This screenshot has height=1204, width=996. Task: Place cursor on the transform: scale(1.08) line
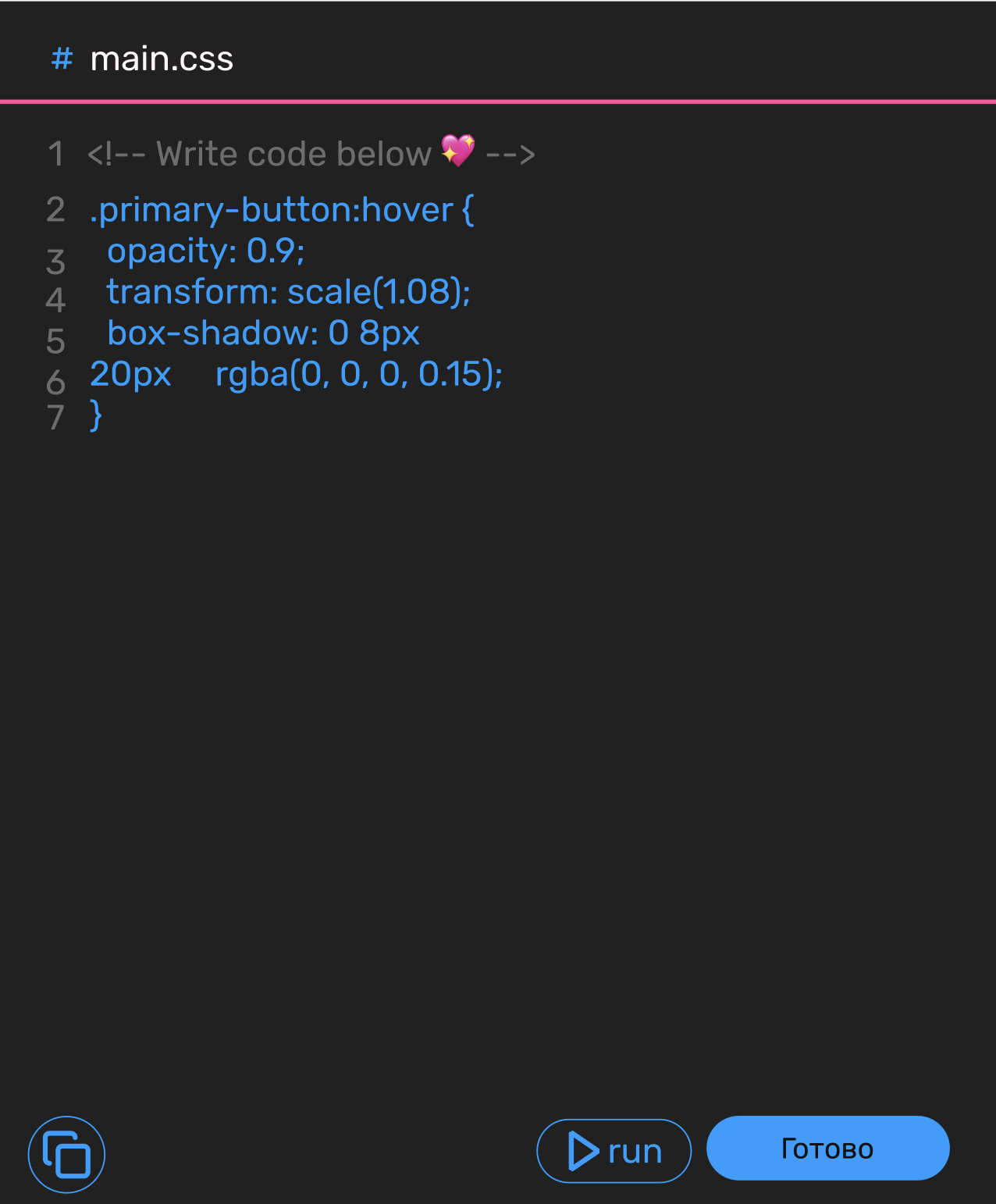[289, 292]
